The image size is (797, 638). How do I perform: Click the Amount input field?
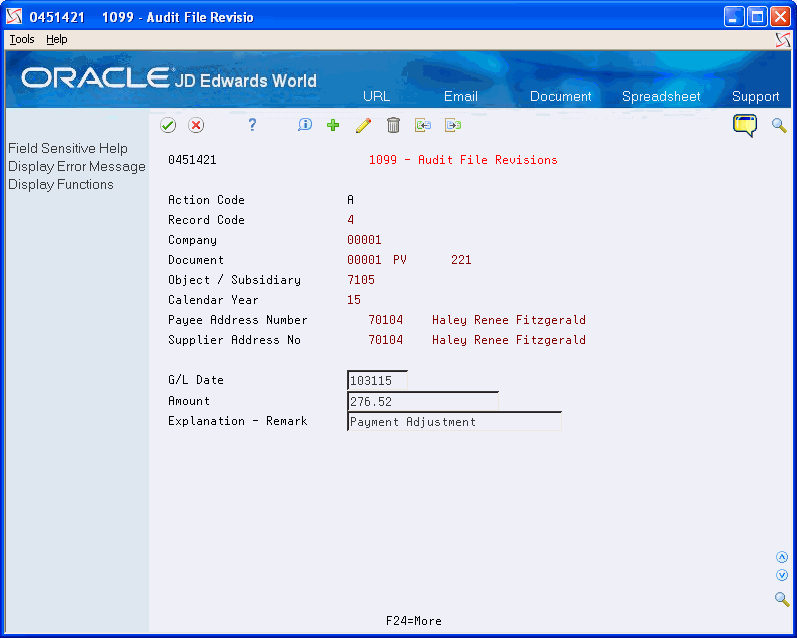422,402
